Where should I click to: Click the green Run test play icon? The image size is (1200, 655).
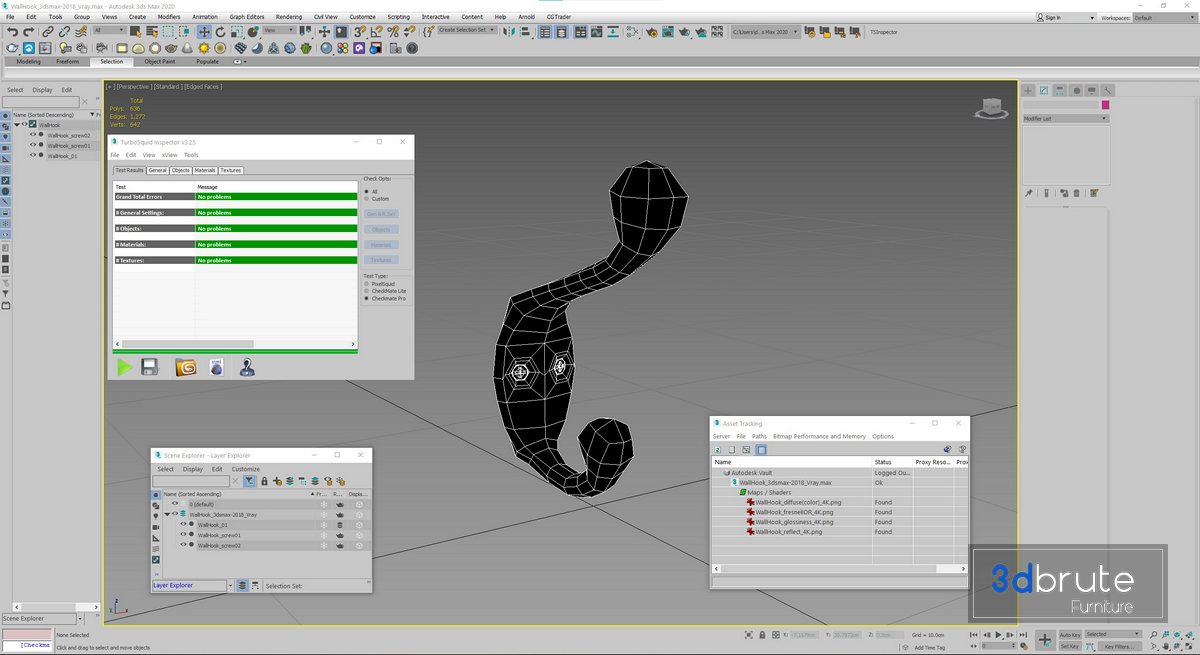124,367
